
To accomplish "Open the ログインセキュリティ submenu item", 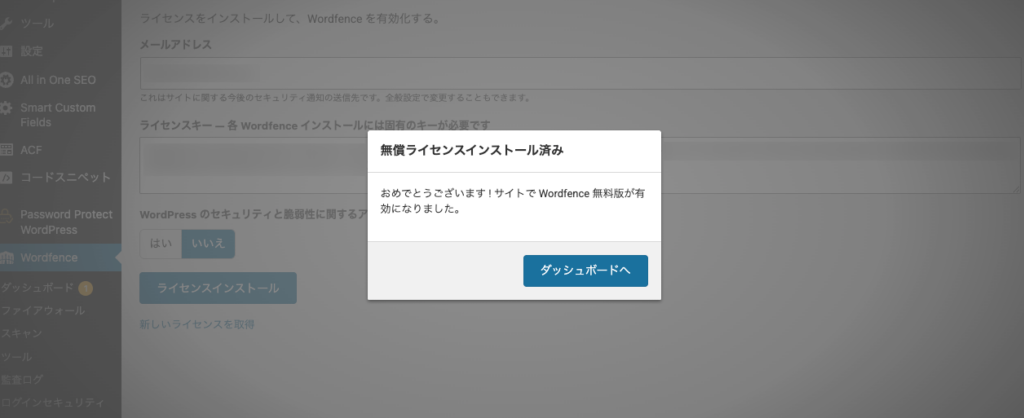I will coord(52,402).
